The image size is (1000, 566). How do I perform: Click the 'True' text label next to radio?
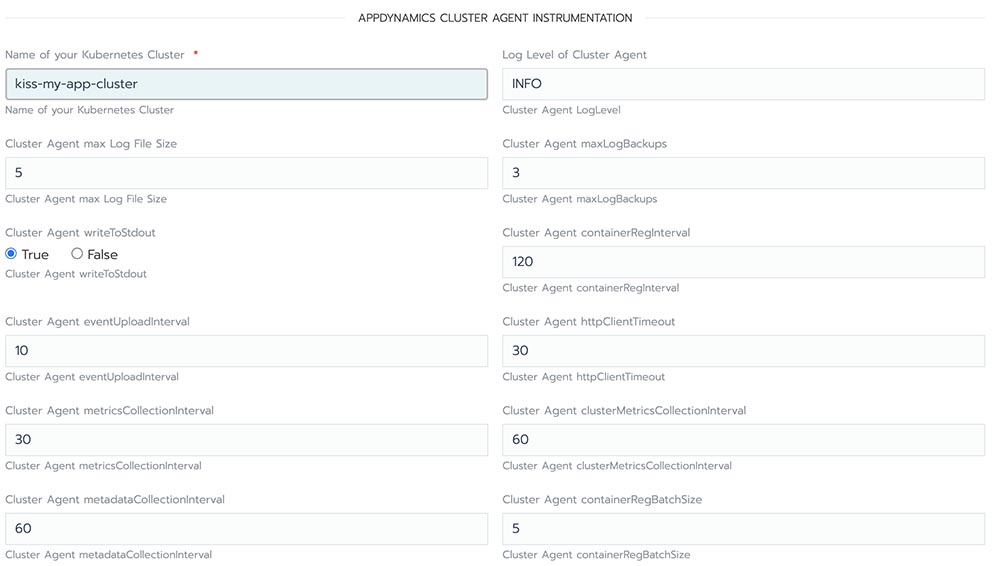coord(35,255)
